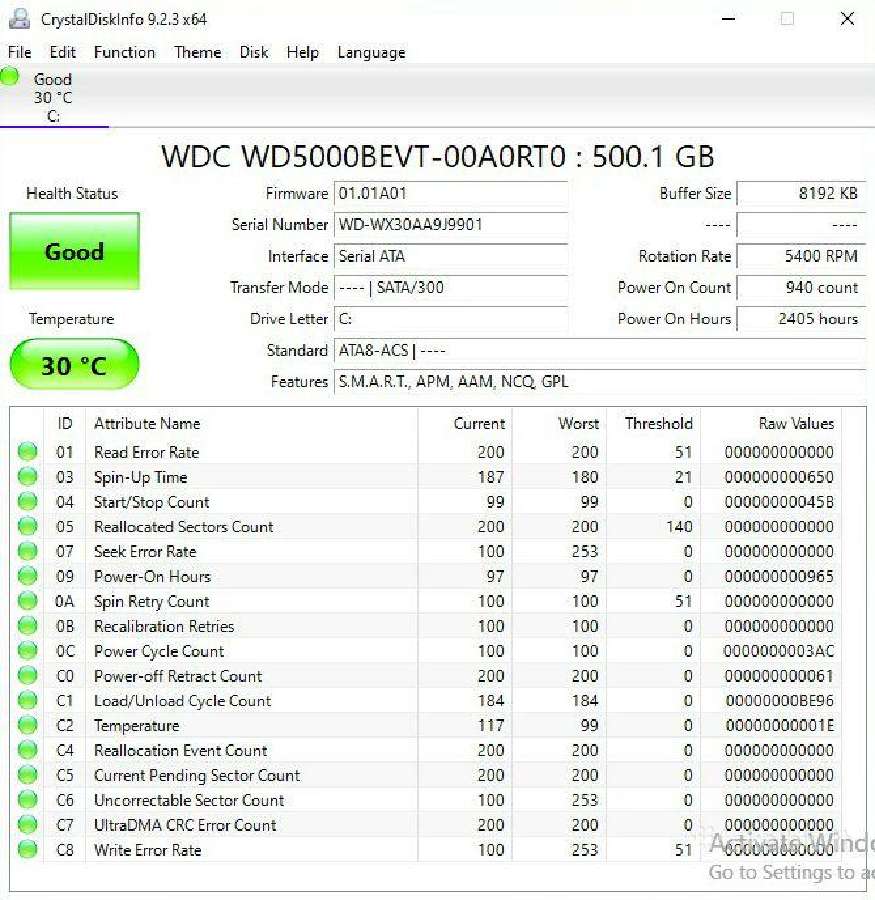Click raw value 00000000BE96
This screenshot has width=875, height=900.
779,701
